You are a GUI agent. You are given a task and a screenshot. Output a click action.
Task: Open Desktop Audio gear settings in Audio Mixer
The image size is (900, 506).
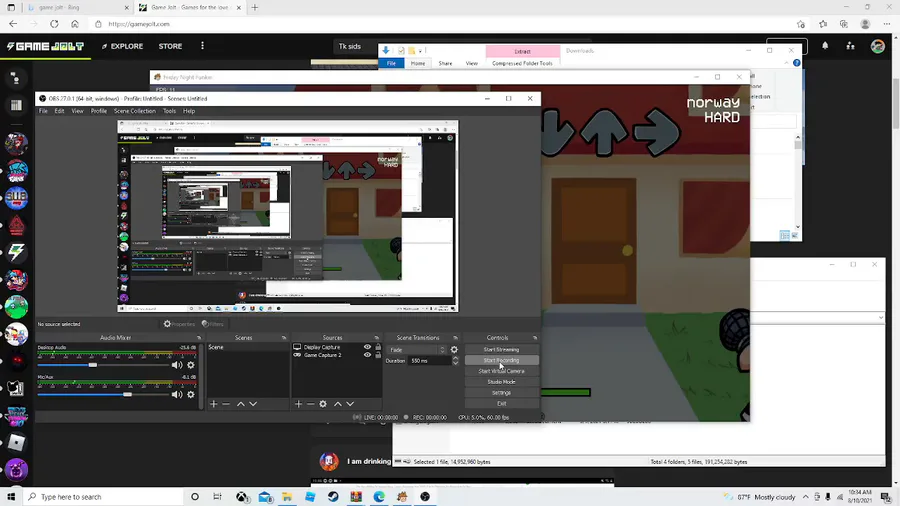[191, 365]
